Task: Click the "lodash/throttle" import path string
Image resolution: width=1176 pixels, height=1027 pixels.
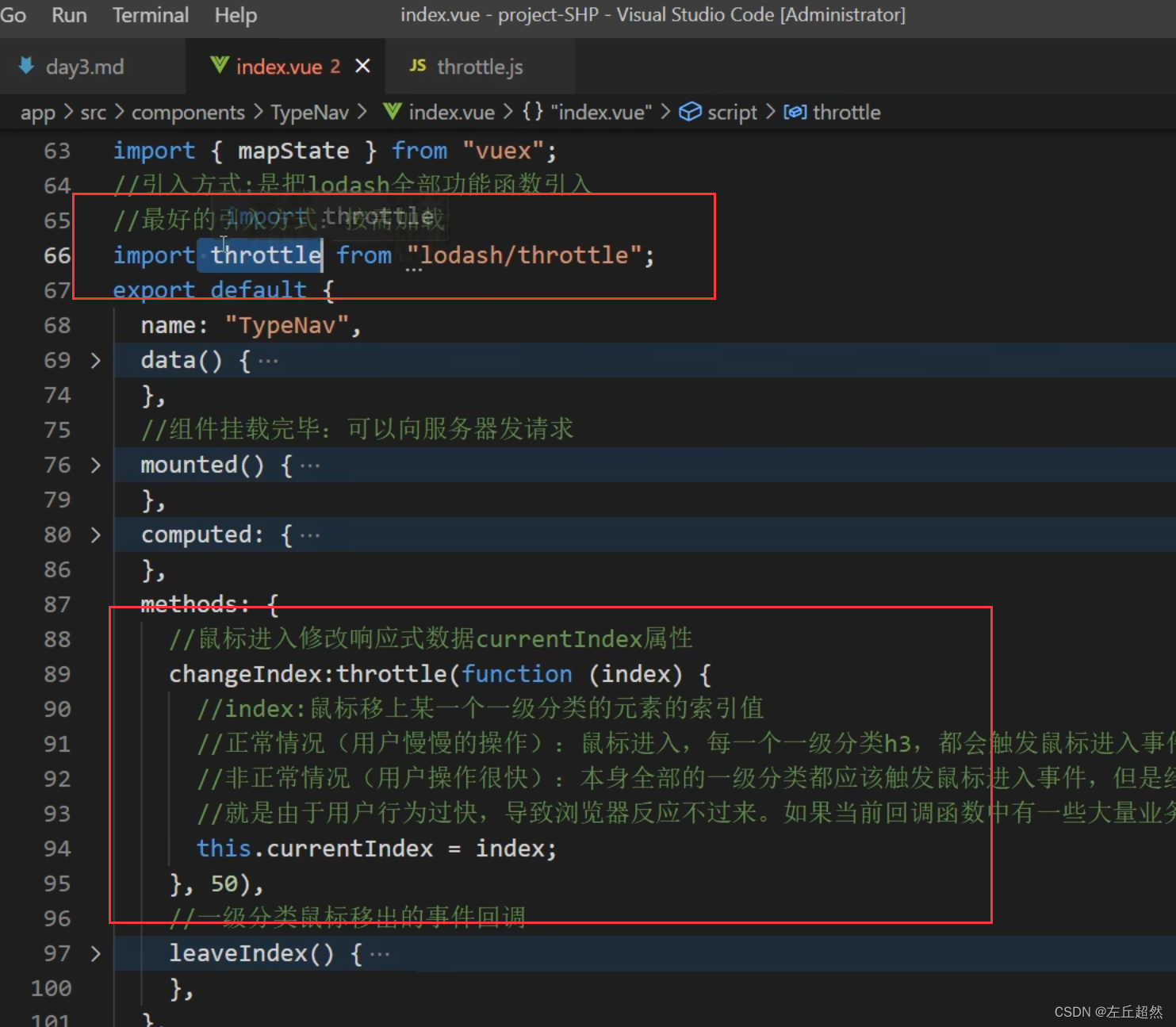Action: pos(524,255)
